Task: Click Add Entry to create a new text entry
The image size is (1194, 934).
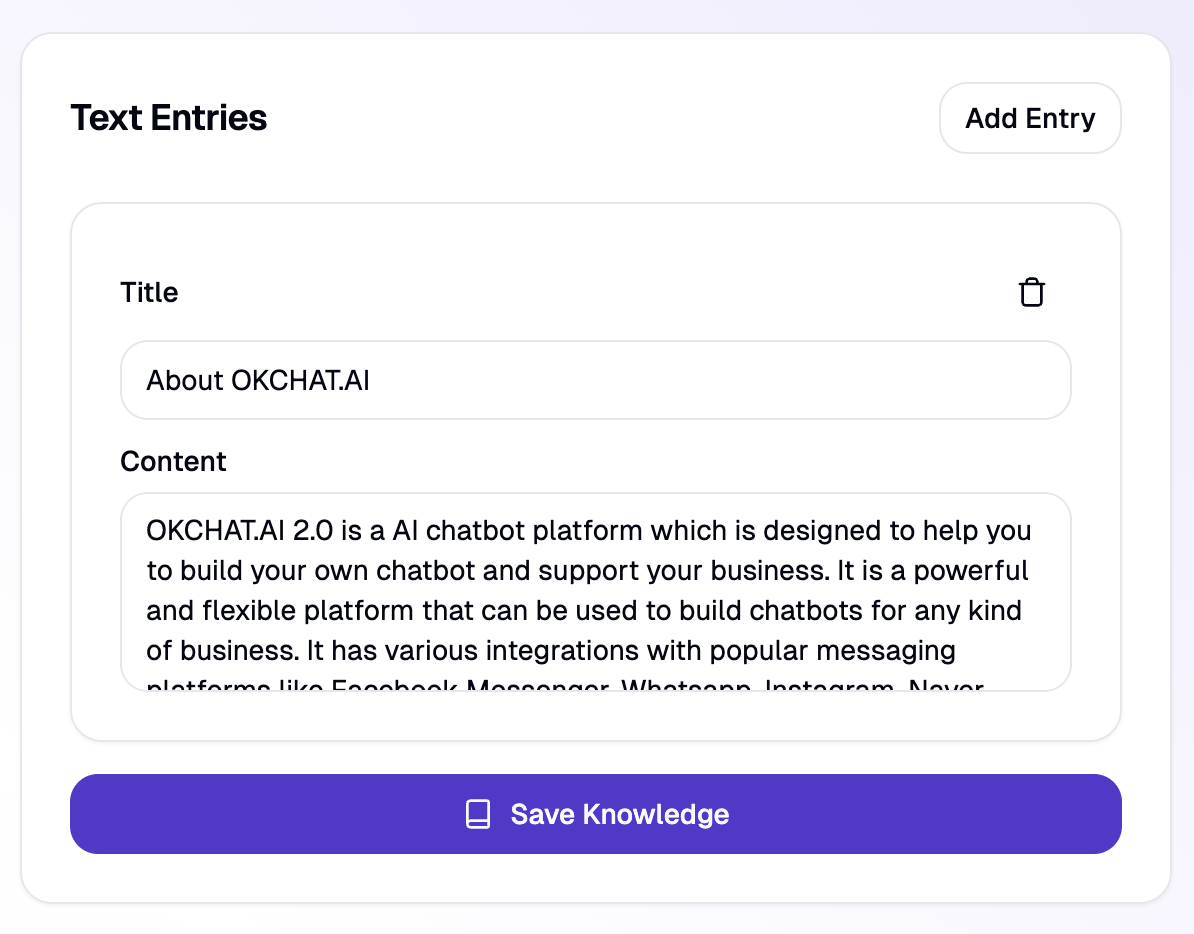Action: [x=1030, y=118]
